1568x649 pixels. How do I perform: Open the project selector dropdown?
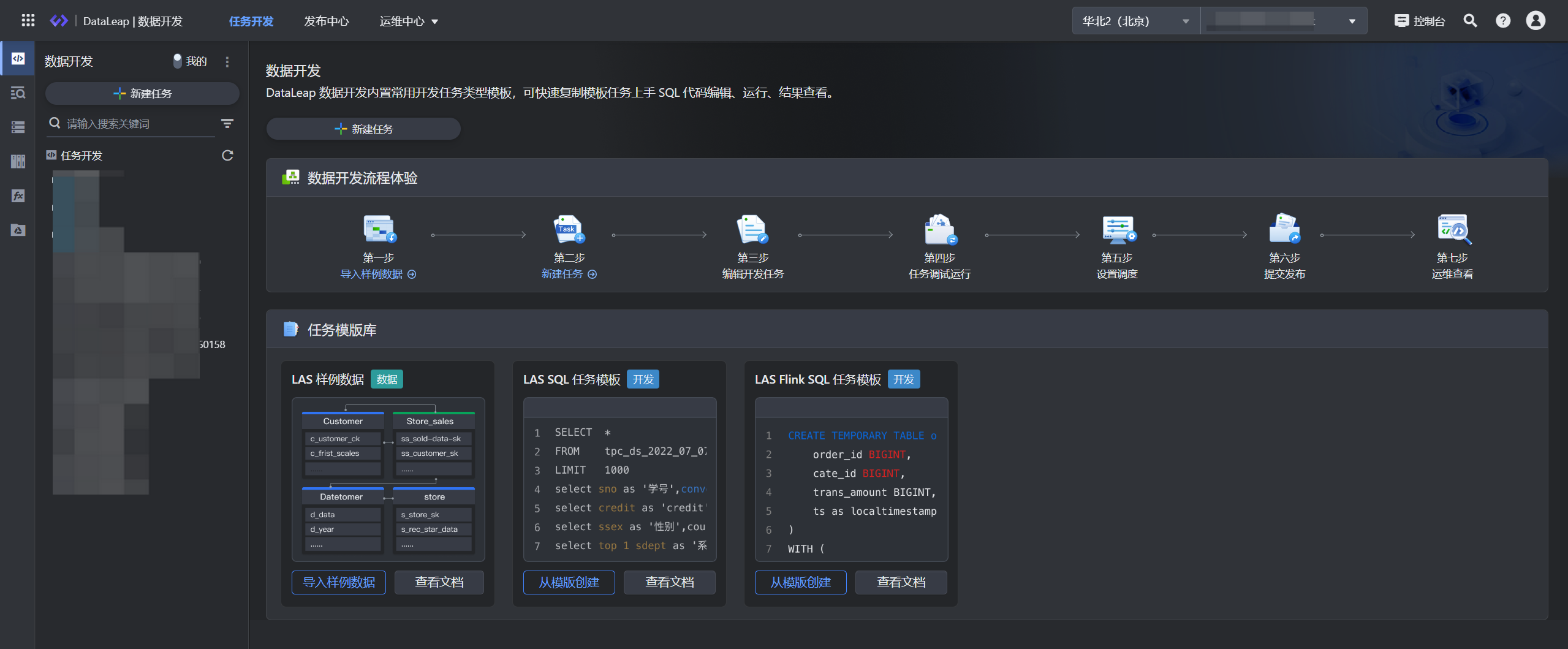(x=1283, y=21)
